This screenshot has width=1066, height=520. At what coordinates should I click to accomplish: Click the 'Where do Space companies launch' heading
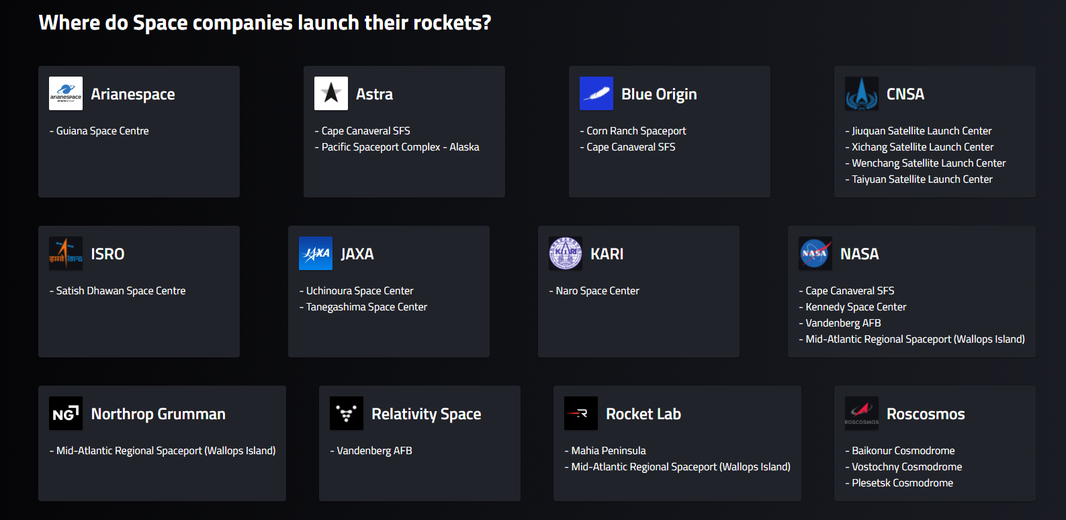coord(265,22)
